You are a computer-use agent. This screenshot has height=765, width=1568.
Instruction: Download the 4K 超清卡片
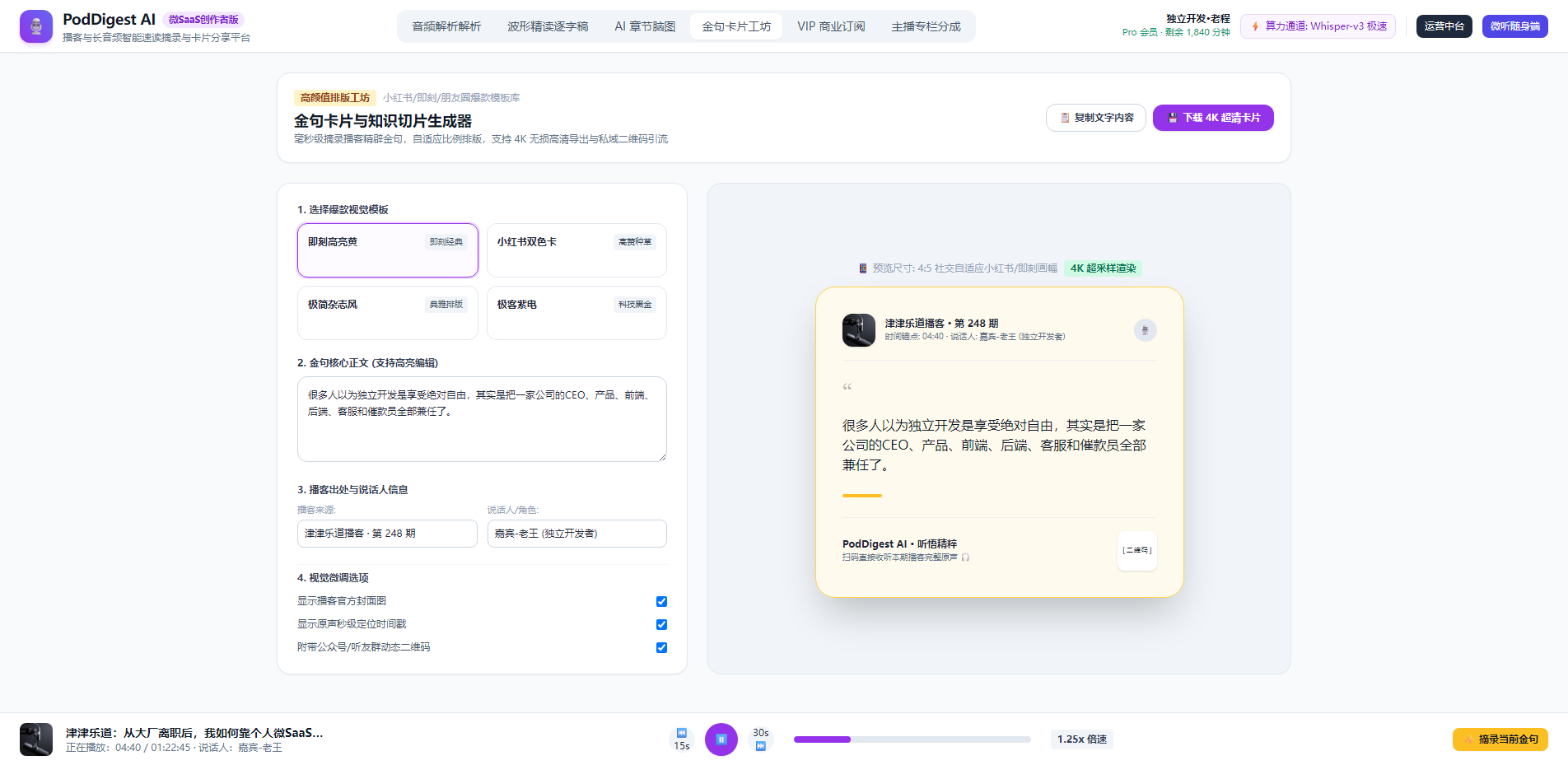[1213, 118]
